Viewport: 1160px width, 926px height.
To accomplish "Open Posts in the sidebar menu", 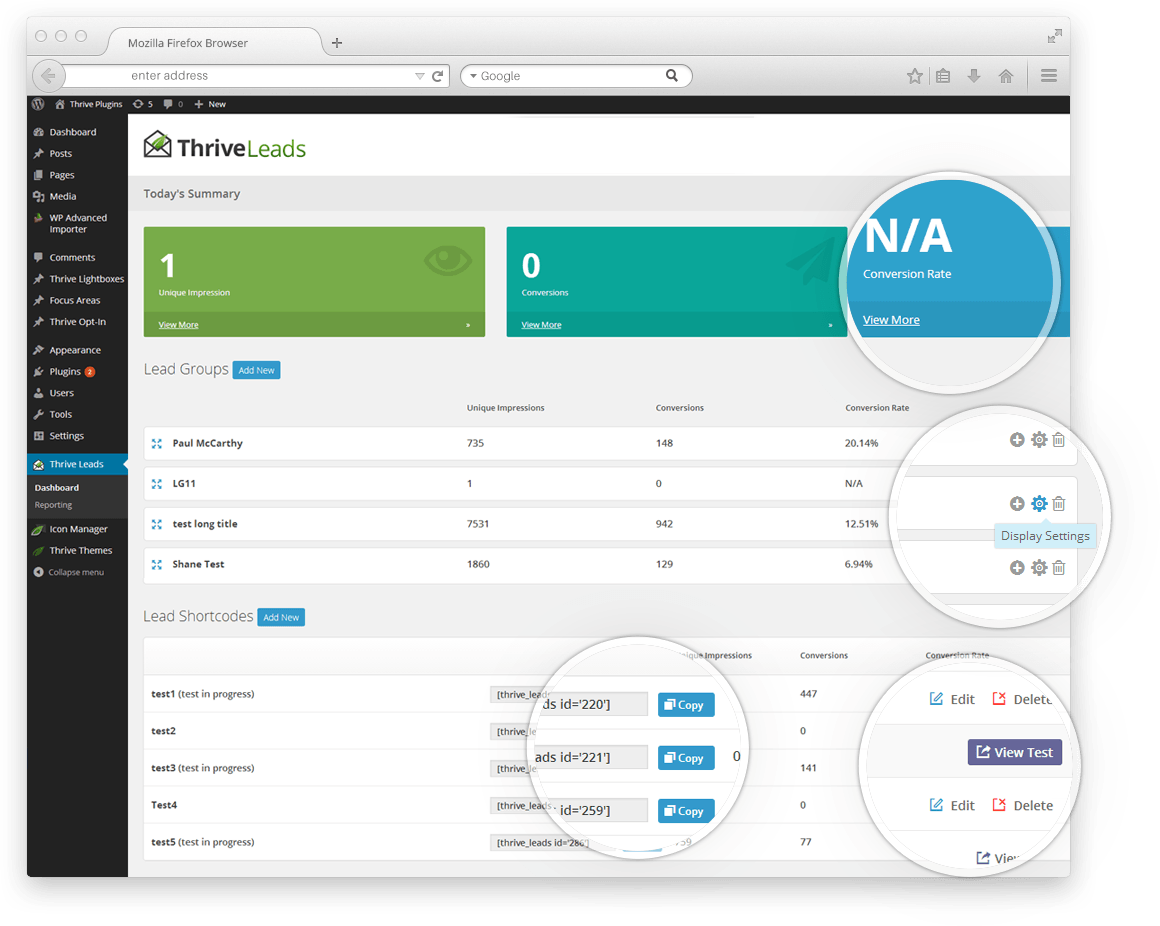I will [x=61, y=154].
